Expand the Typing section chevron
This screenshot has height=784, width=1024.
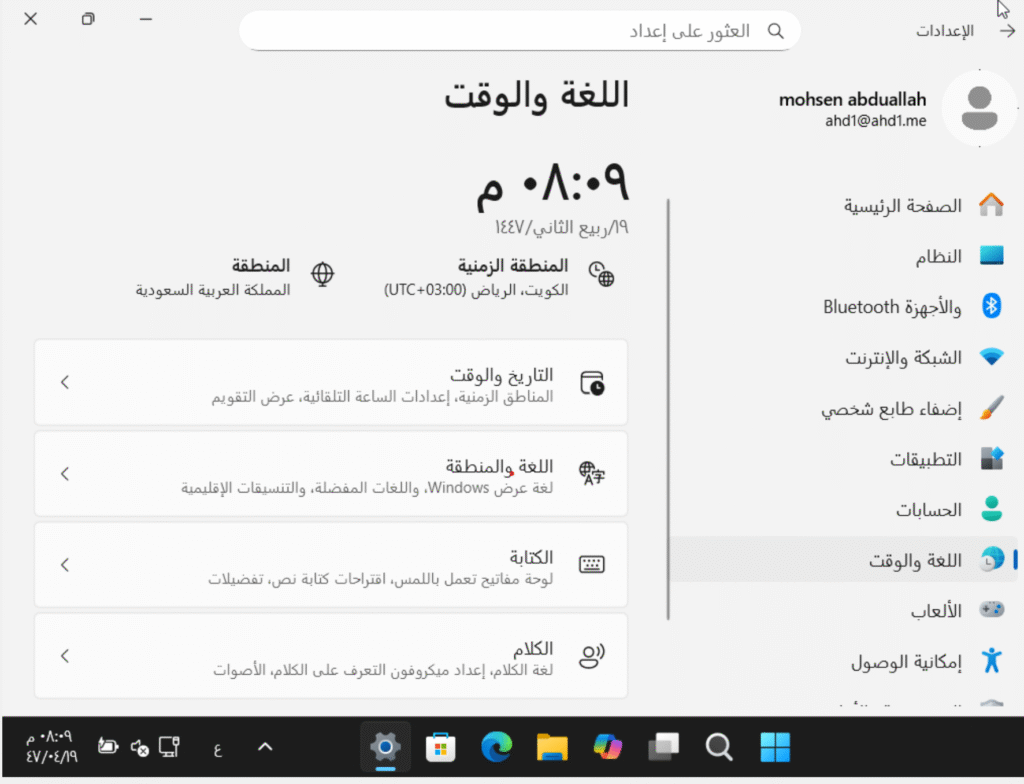[x=64, y=565]
